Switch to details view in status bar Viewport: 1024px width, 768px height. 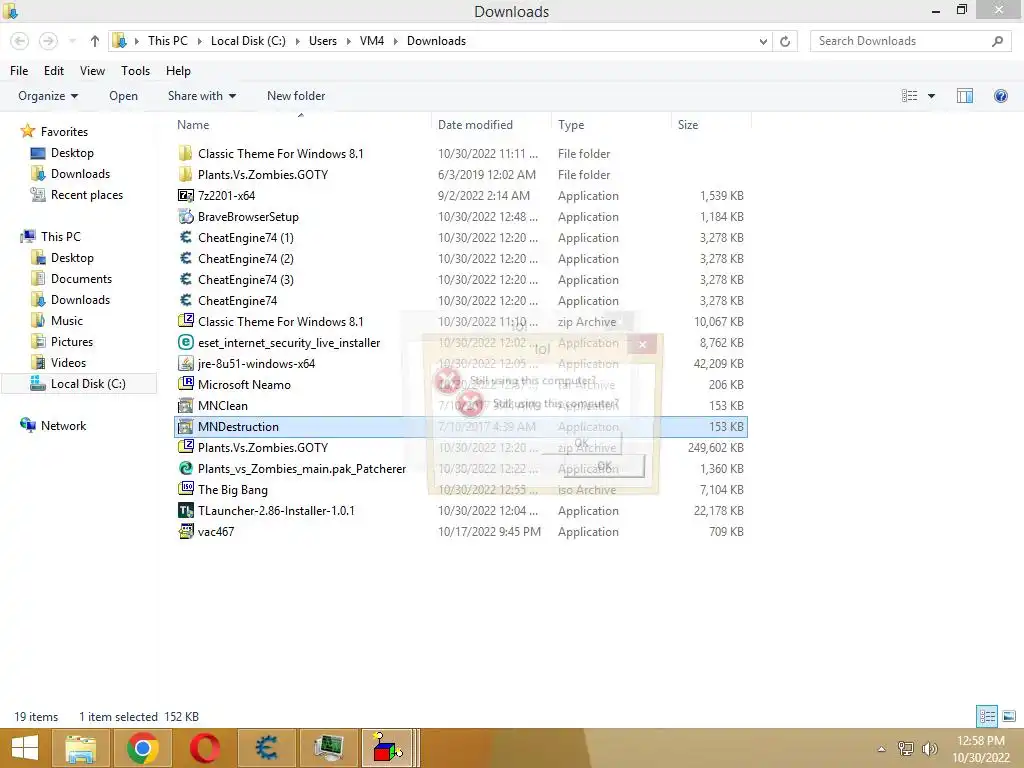click(987, 716)
